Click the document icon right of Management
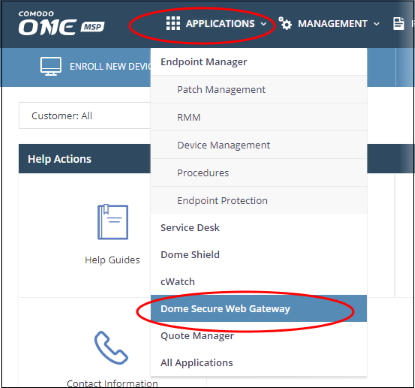 pyautogui.click(x=398, y=24)
